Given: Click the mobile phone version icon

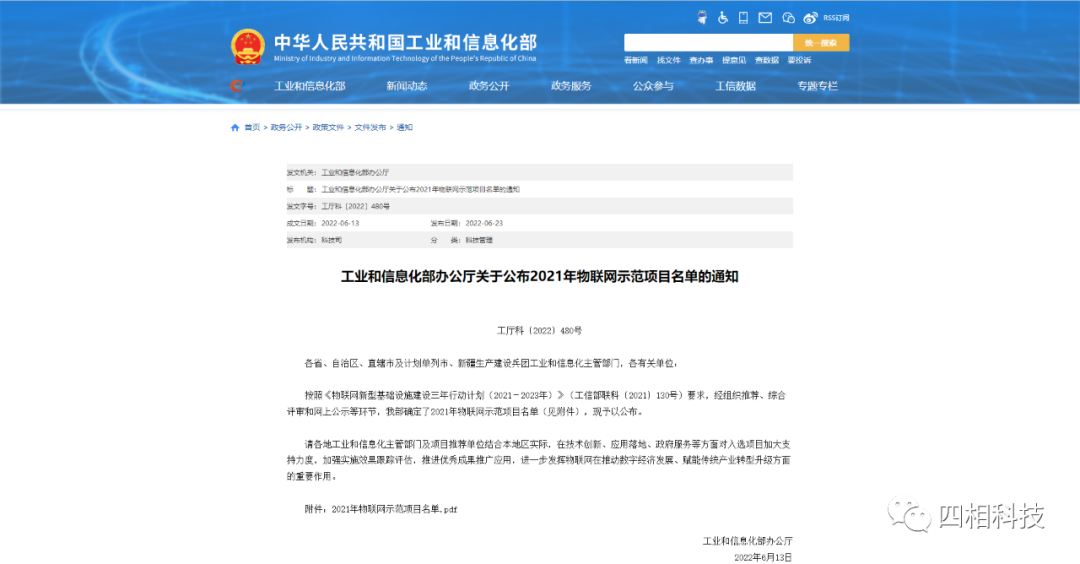Looking at the screenshot, I should [743, 18].
